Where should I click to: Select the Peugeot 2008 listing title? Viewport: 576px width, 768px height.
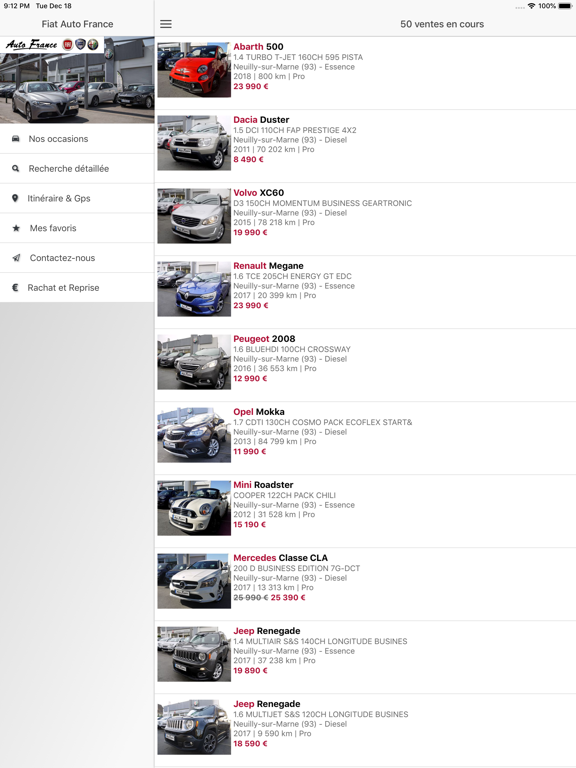264,338
